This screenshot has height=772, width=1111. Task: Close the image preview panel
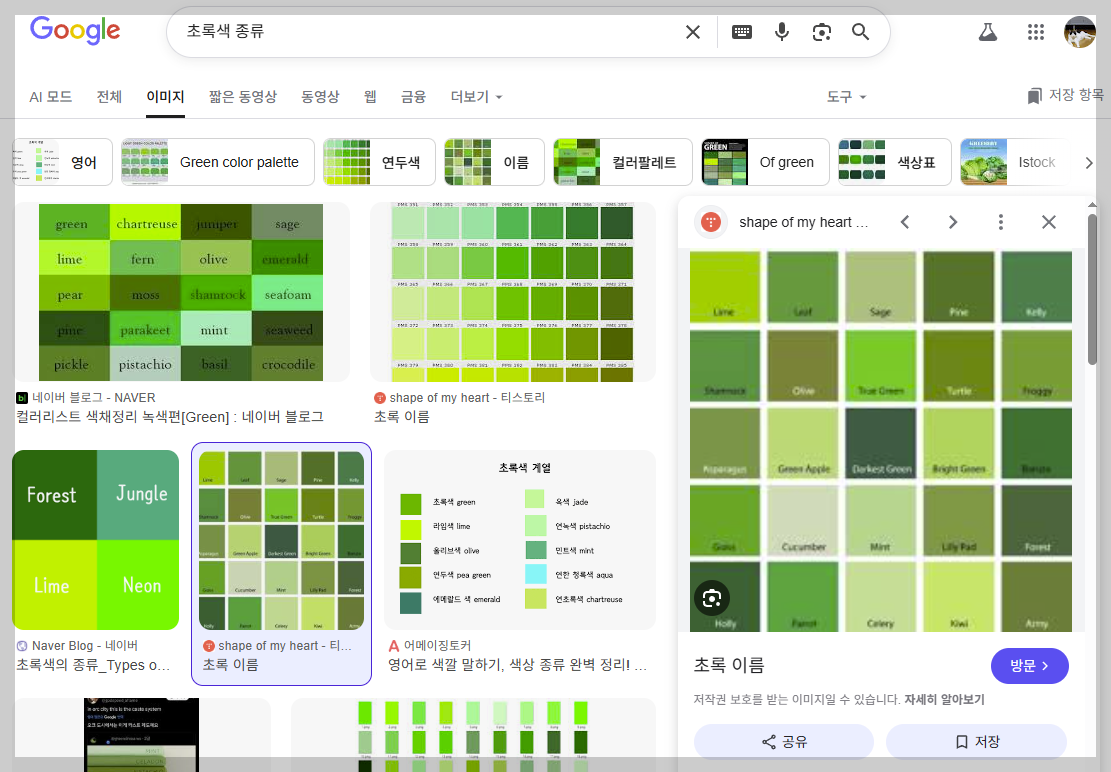pyautogui.click(x=1049, y=222)
